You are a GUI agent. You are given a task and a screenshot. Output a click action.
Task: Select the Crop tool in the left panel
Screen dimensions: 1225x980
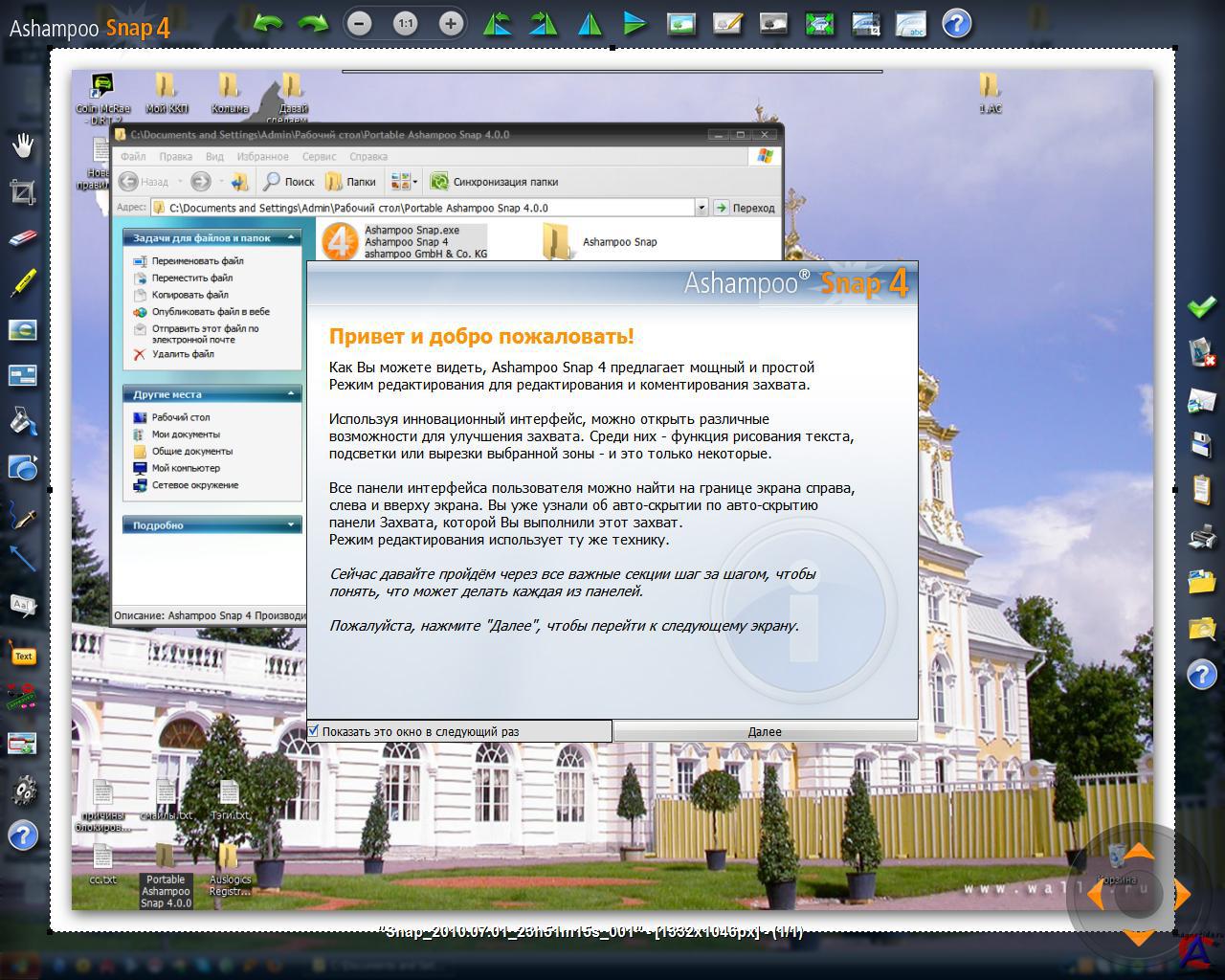(23, 192)
